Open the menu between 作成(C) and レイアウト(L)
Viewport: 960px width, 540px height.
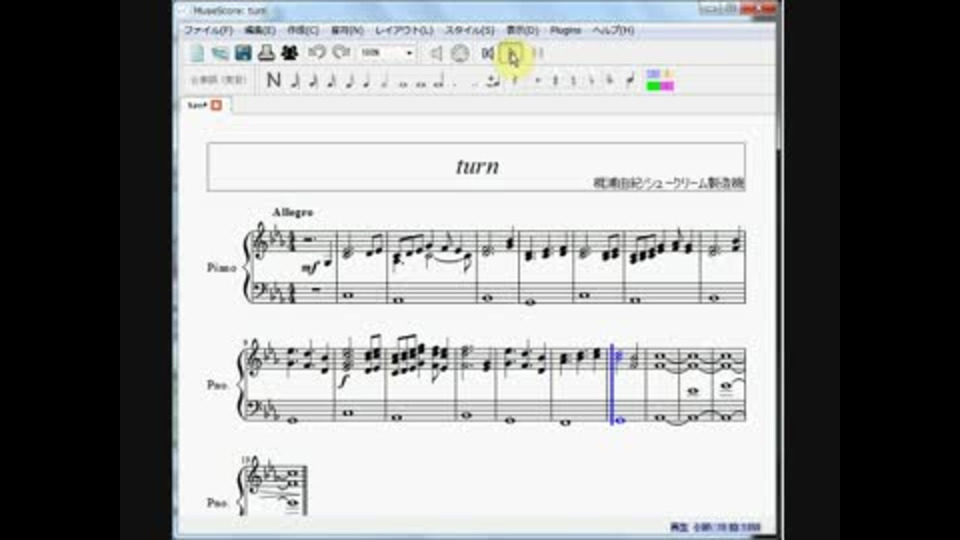click(347, 30)
